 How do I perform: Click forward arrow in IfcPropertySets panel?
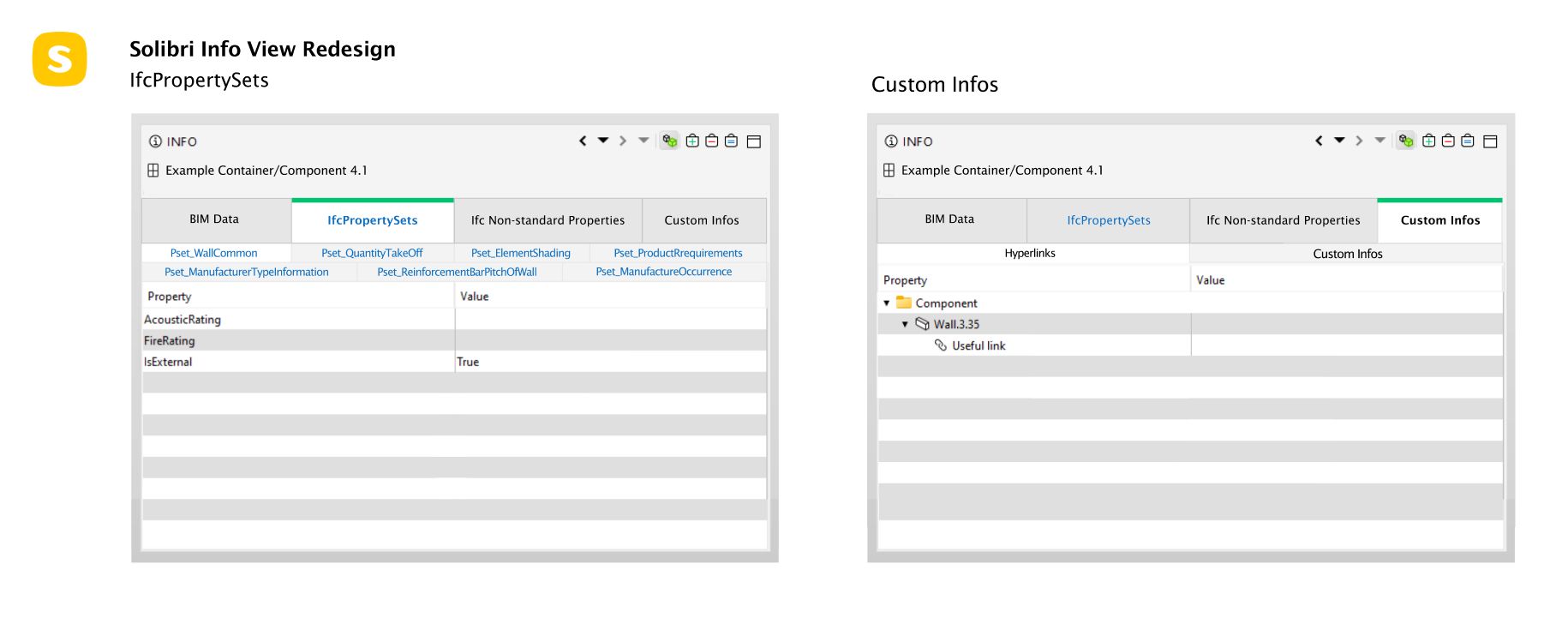coord(623,141)
